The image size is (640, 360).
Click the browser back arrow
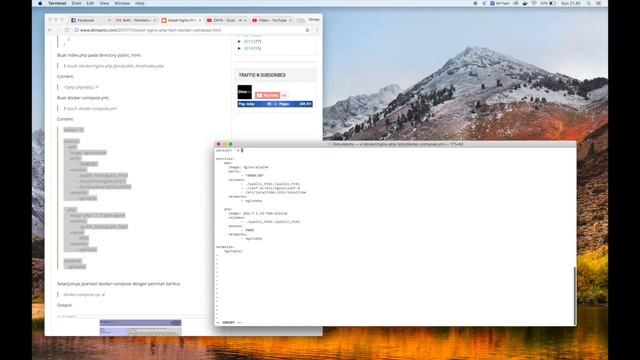(50, 30)
